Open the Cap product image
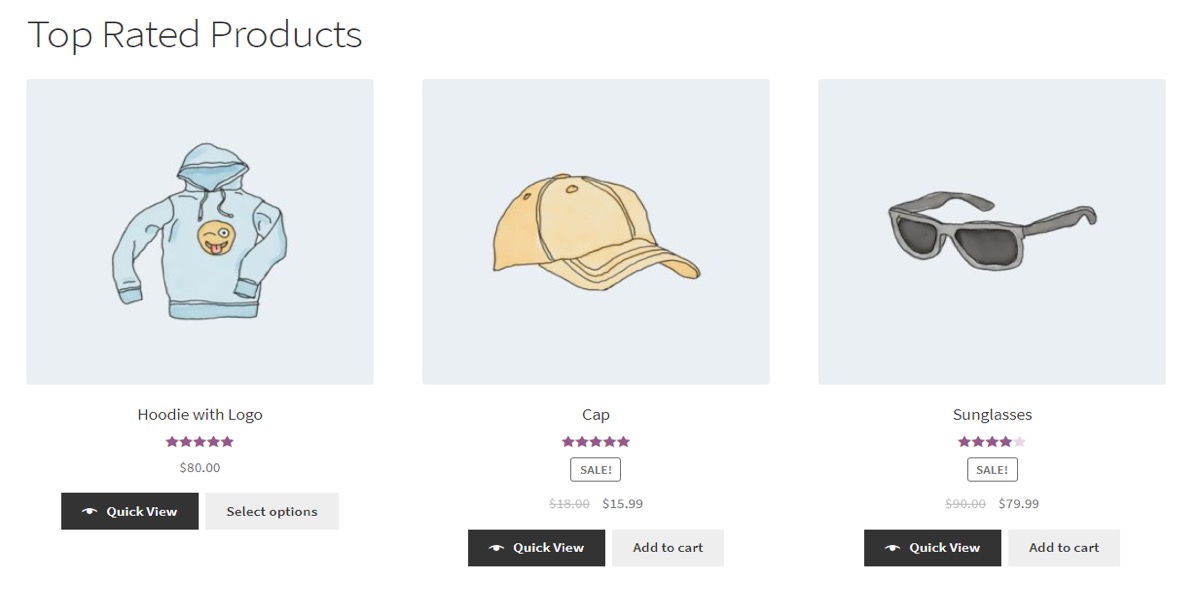The height and width of the screenshot is (600, 1200). pos(596,232)
